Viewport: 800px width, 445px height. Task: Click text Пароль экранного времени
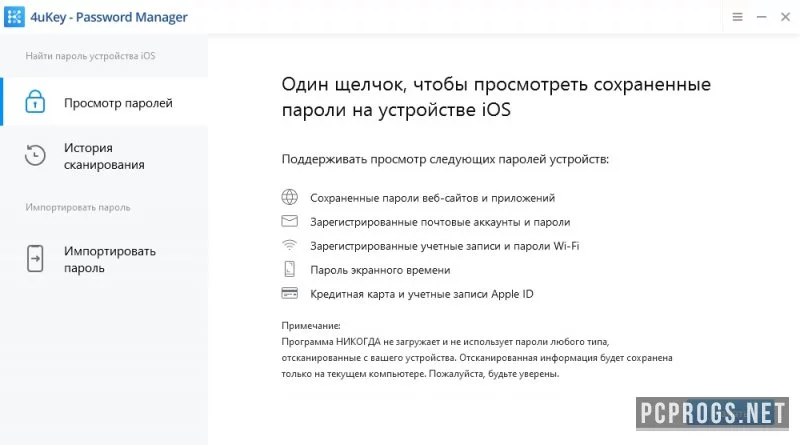pyautogui.click(x=380, y=270)
